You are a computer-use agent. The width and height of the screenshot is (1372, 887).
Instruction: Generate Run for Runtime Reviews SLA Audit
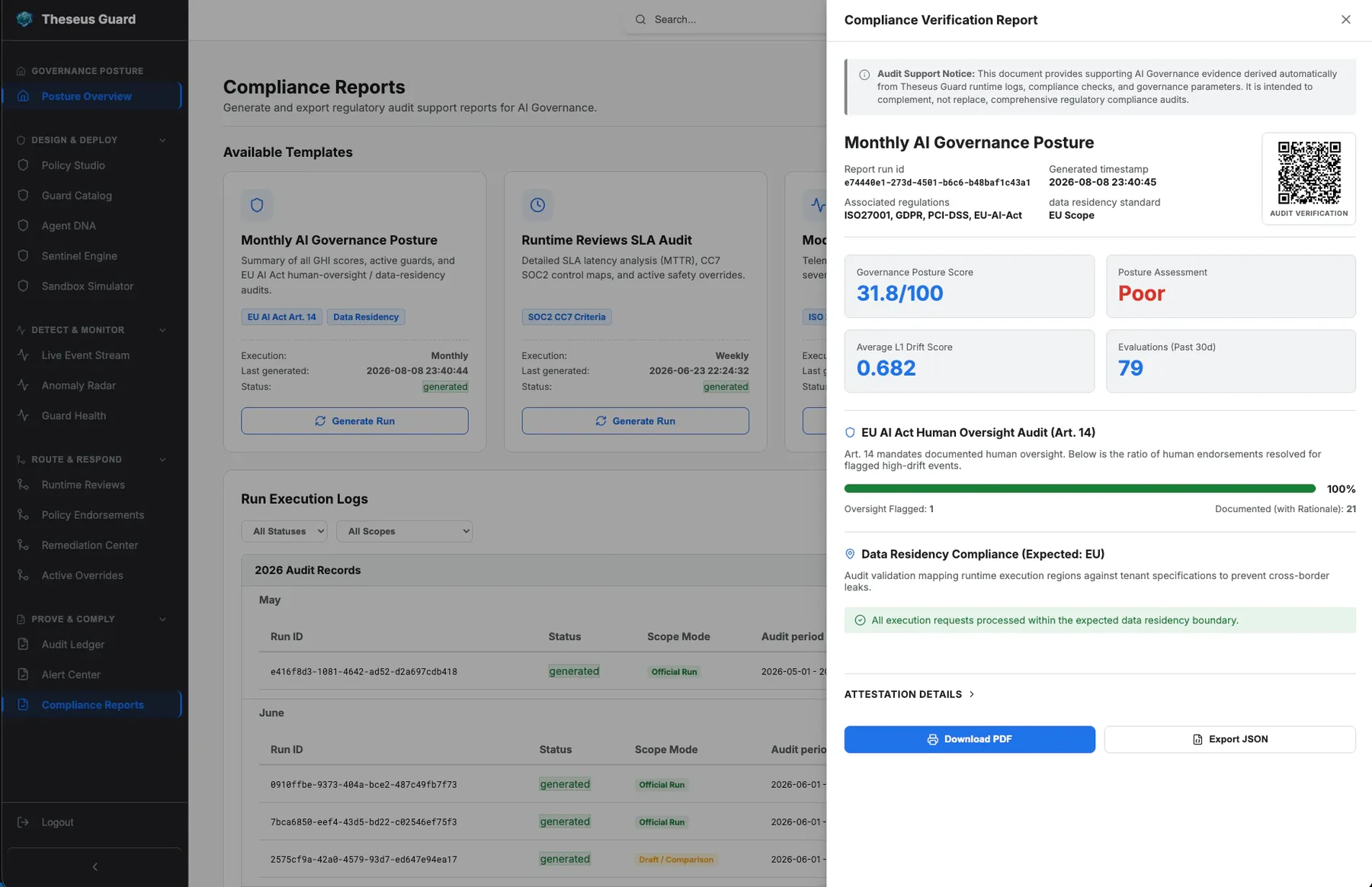pyautogui.click(x=635, y=421)
